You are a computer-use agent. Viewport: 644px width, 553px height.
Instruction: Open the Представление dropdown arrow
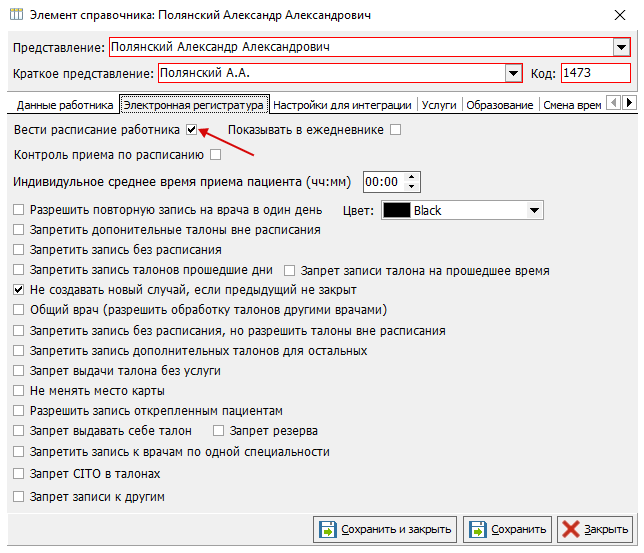coord(621,47)
